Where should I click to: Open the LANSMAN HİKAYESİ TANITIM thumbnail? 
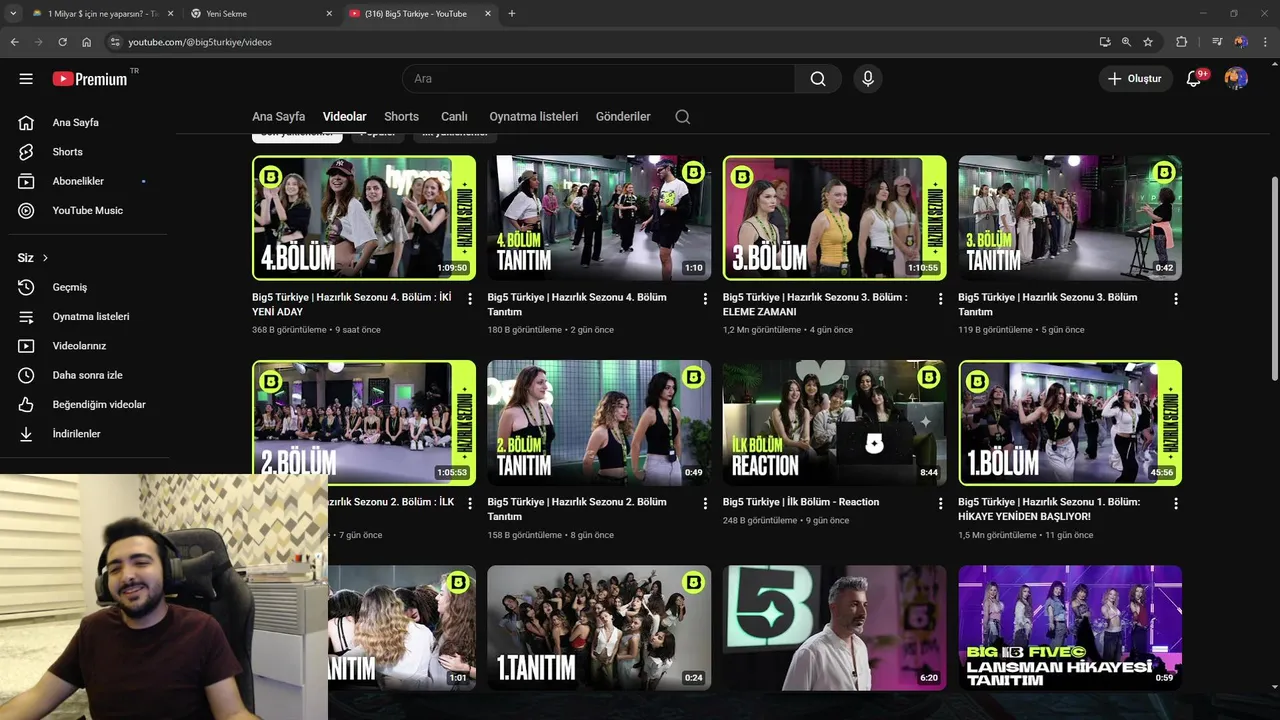[x=1070, y=628]
